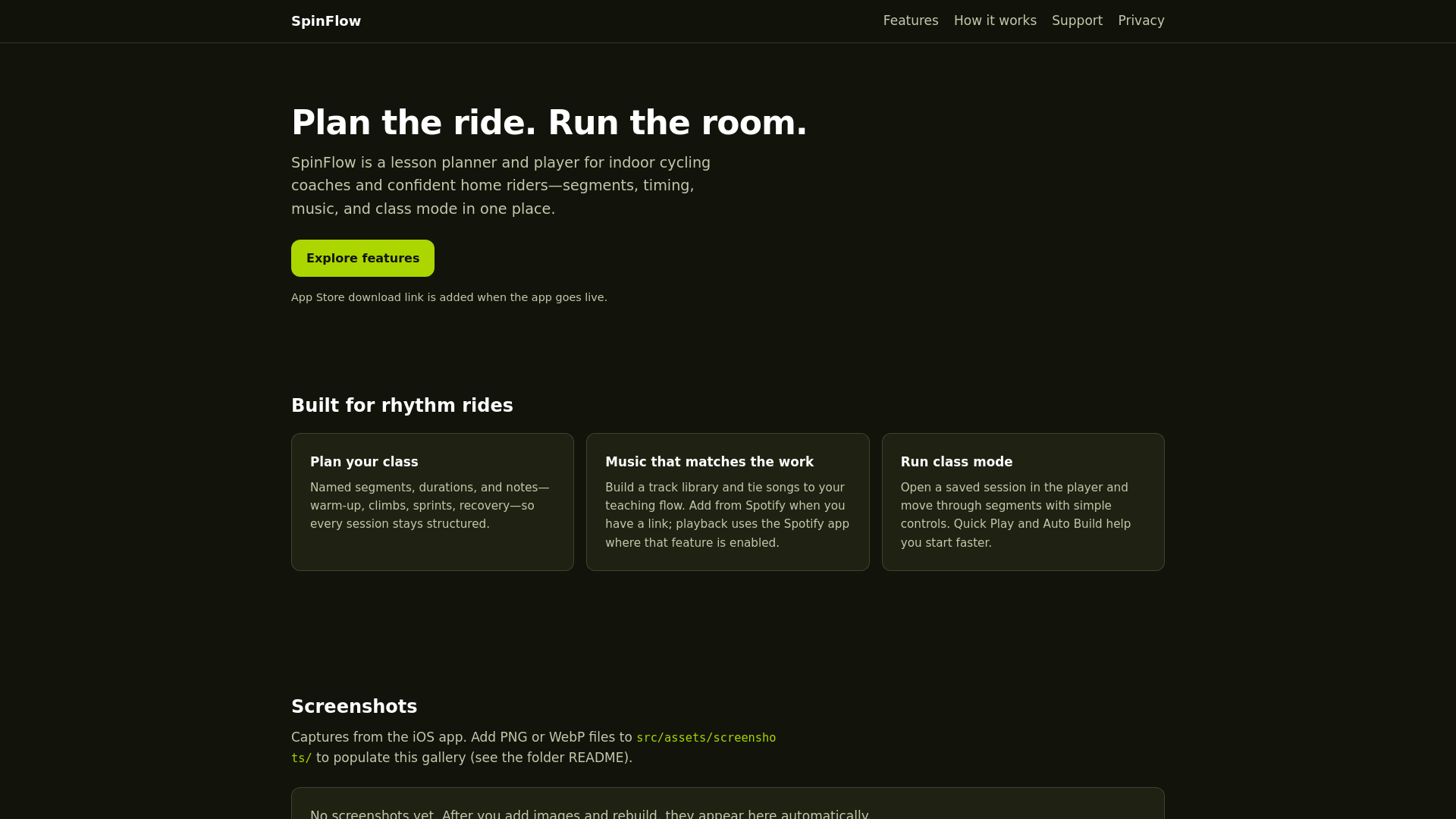
Task: Click the 'Build a track library' description text
Action: (727, 515)
